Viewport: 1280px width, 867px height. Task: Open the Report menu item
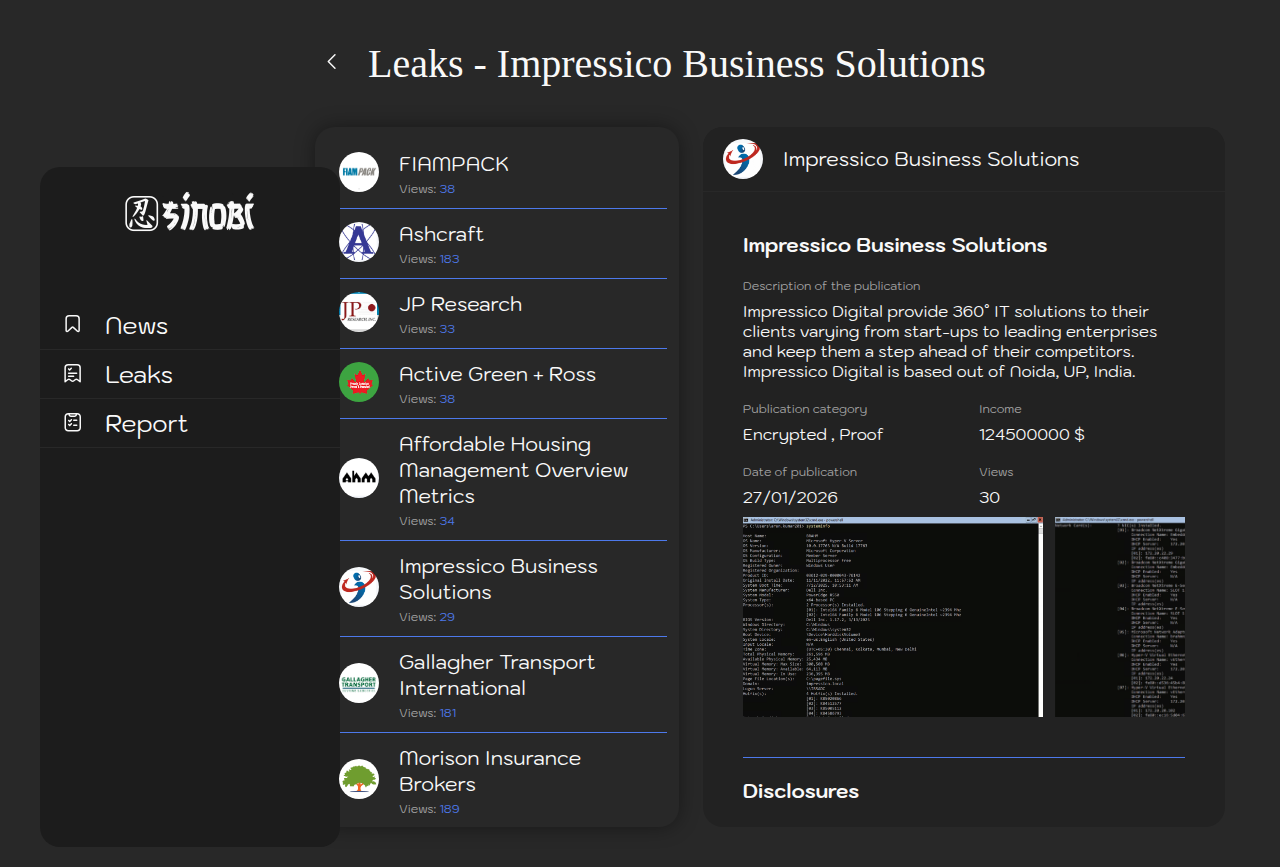[x=146, y=424]
